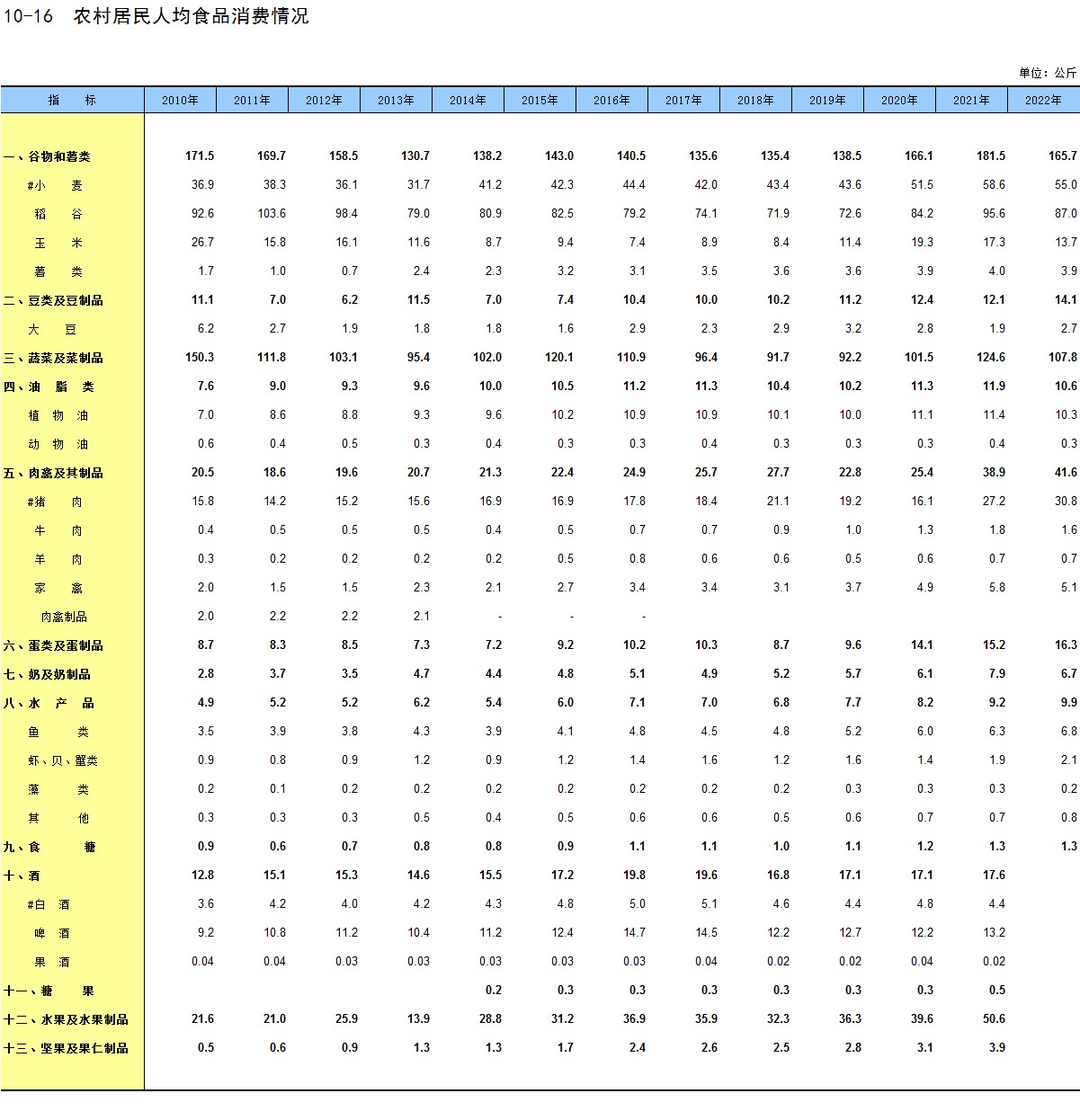Click row label 五、肉禽及其制品
Viewport: 1080px width, 1120px height.
53,473
